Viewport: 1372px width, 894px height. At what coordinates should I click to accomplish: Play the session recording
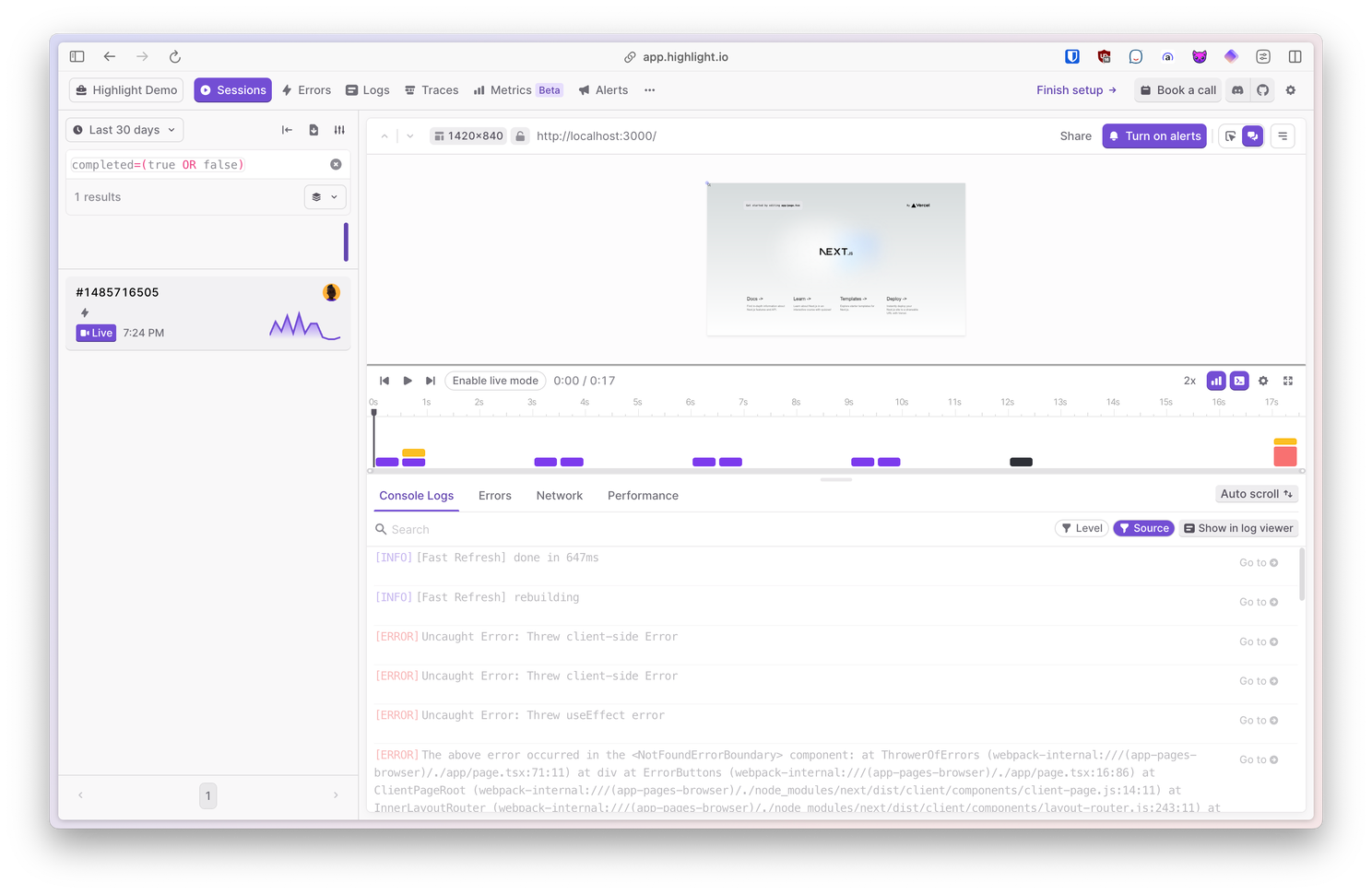coord(408,381)
